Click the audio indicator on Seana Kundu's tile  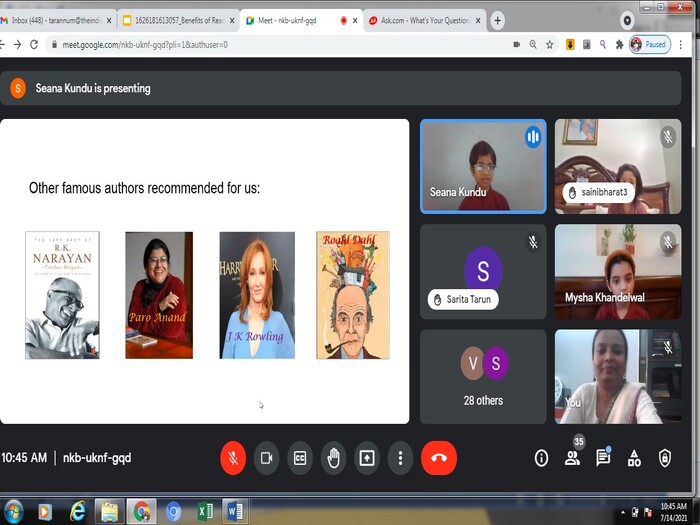[533, 137]
